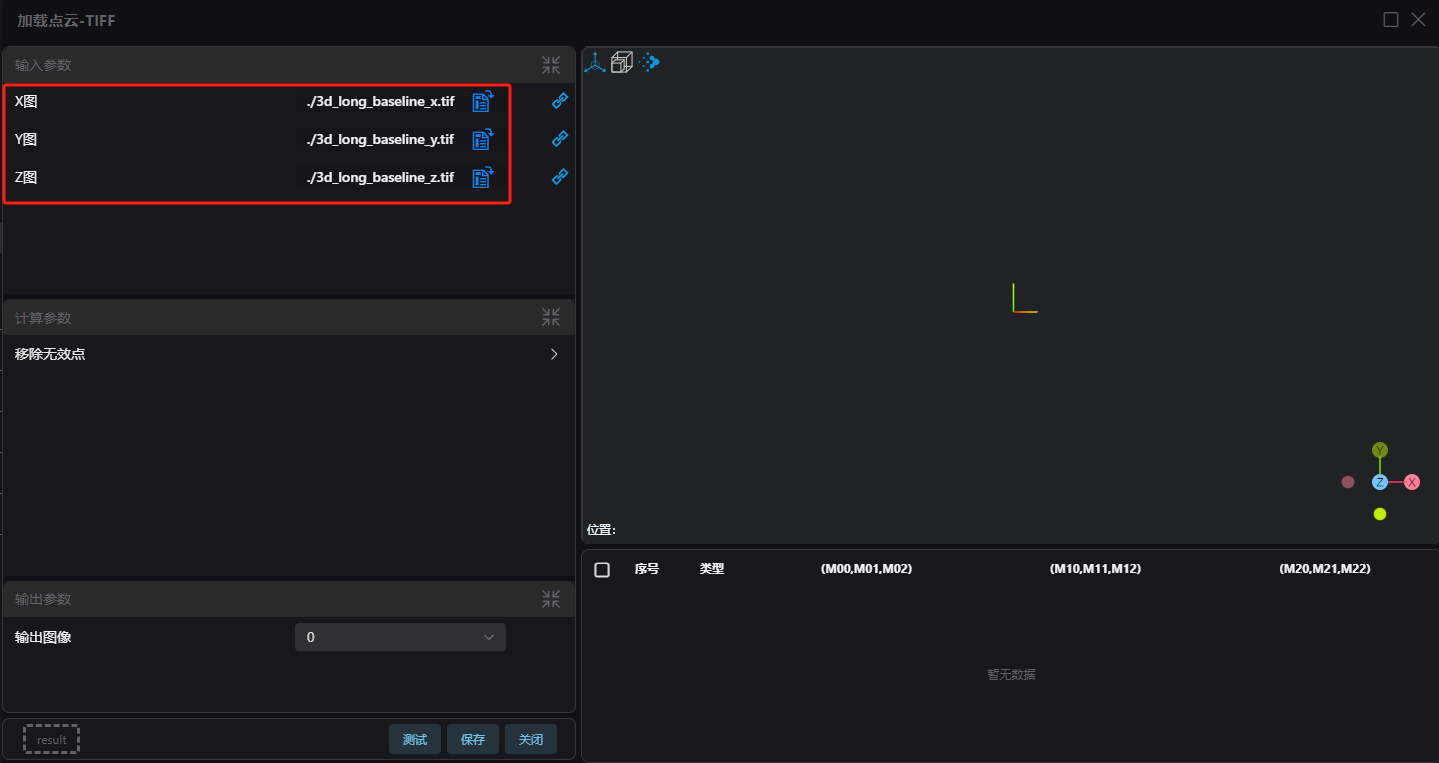The image size is (1439, 763).
Task: Browse file for Y图 input
Action: (483, 139)
